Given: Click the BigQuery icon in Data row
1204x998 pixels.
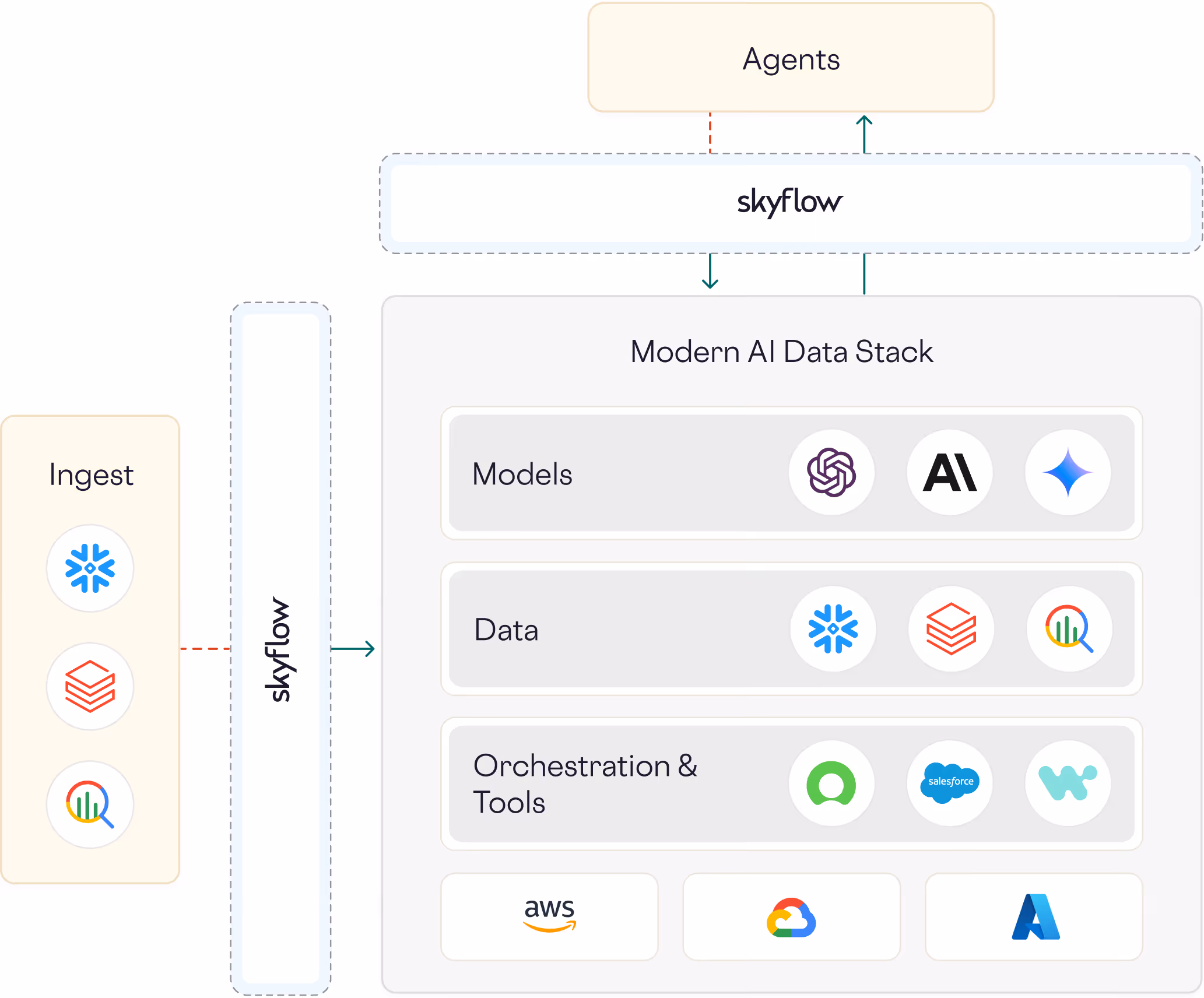Looking at the screenshot, I should point(1069,628).
